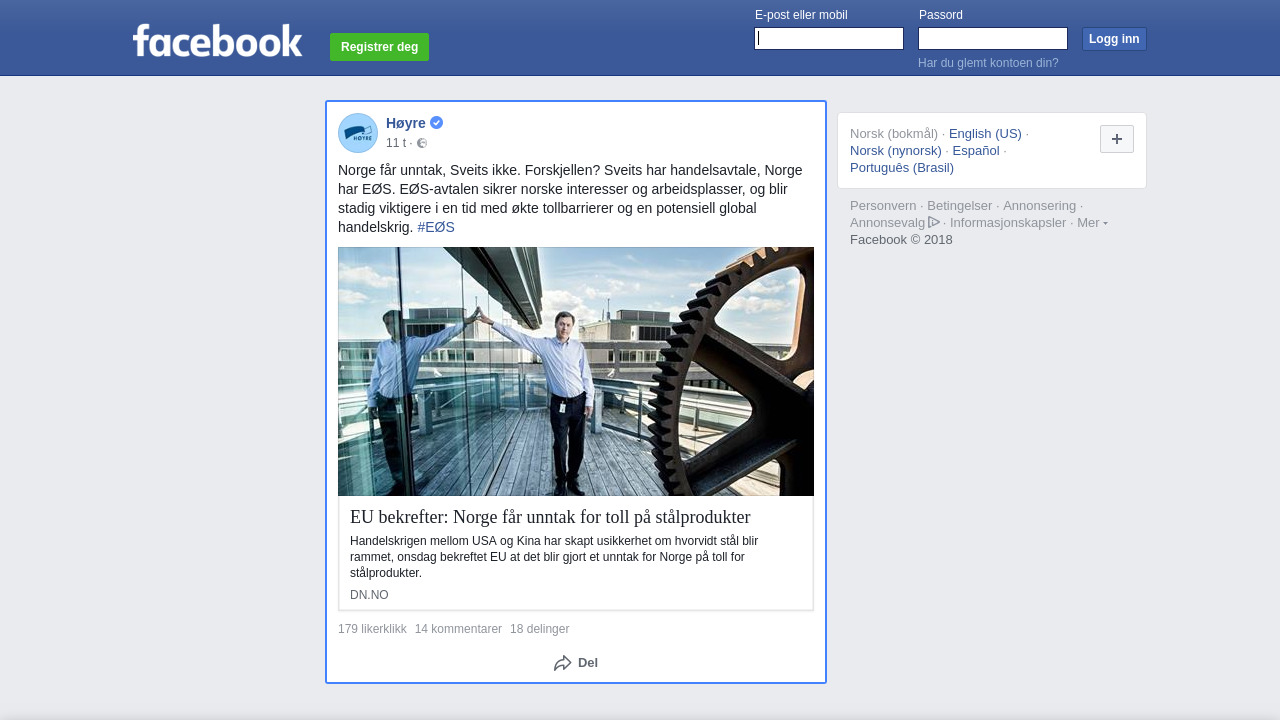Click the Facebook © 2018 text

(x=901, y=240)
